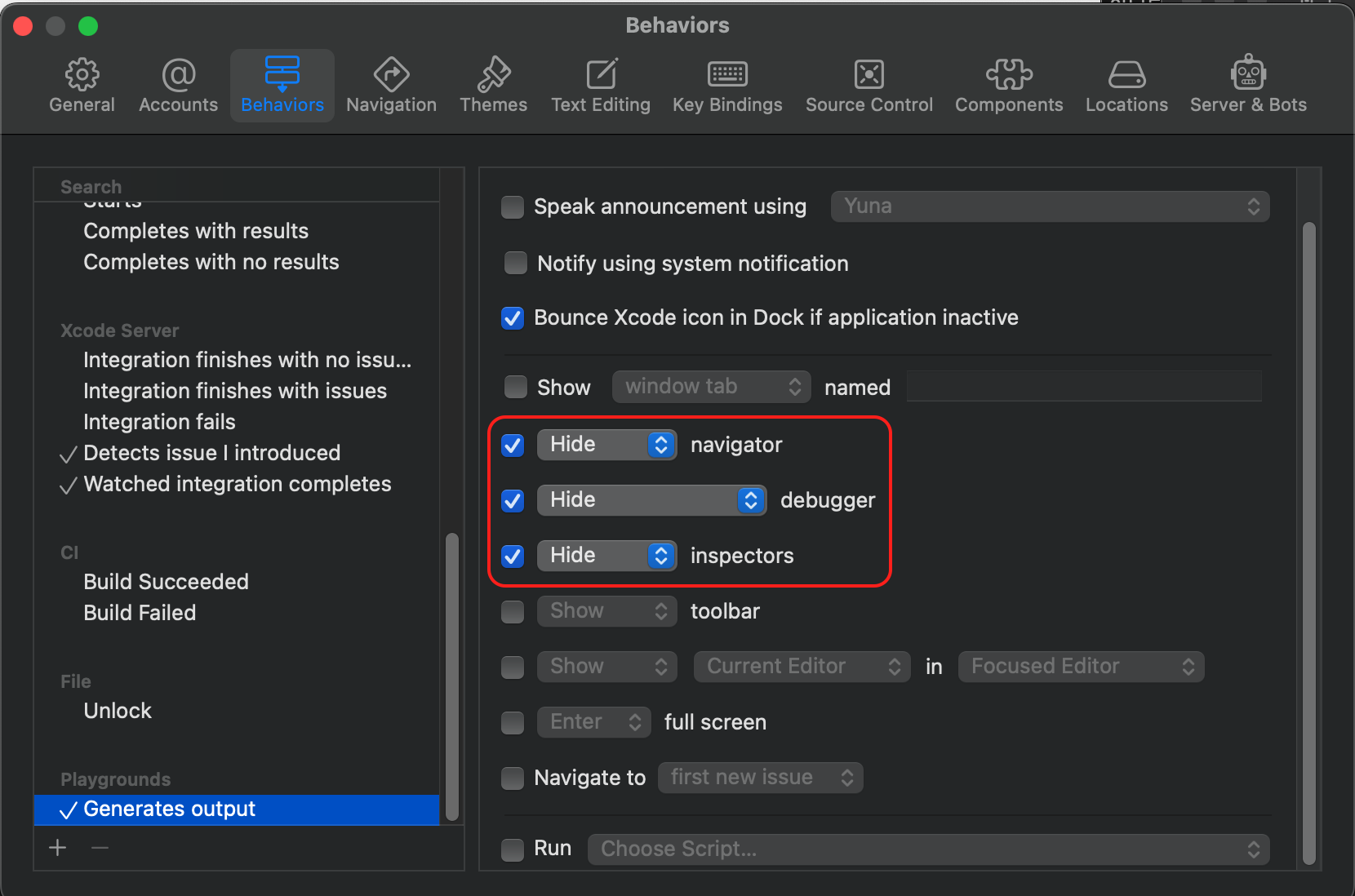
Task: Open the window tab dropdown
Action: (x=711, y=387)
